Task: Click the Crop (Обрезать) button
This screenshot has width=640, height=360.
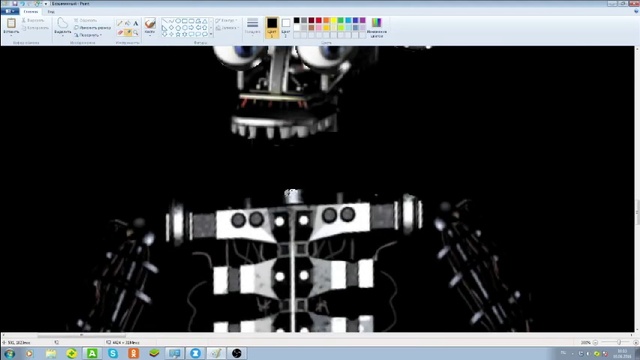Action: pos(85,20)
